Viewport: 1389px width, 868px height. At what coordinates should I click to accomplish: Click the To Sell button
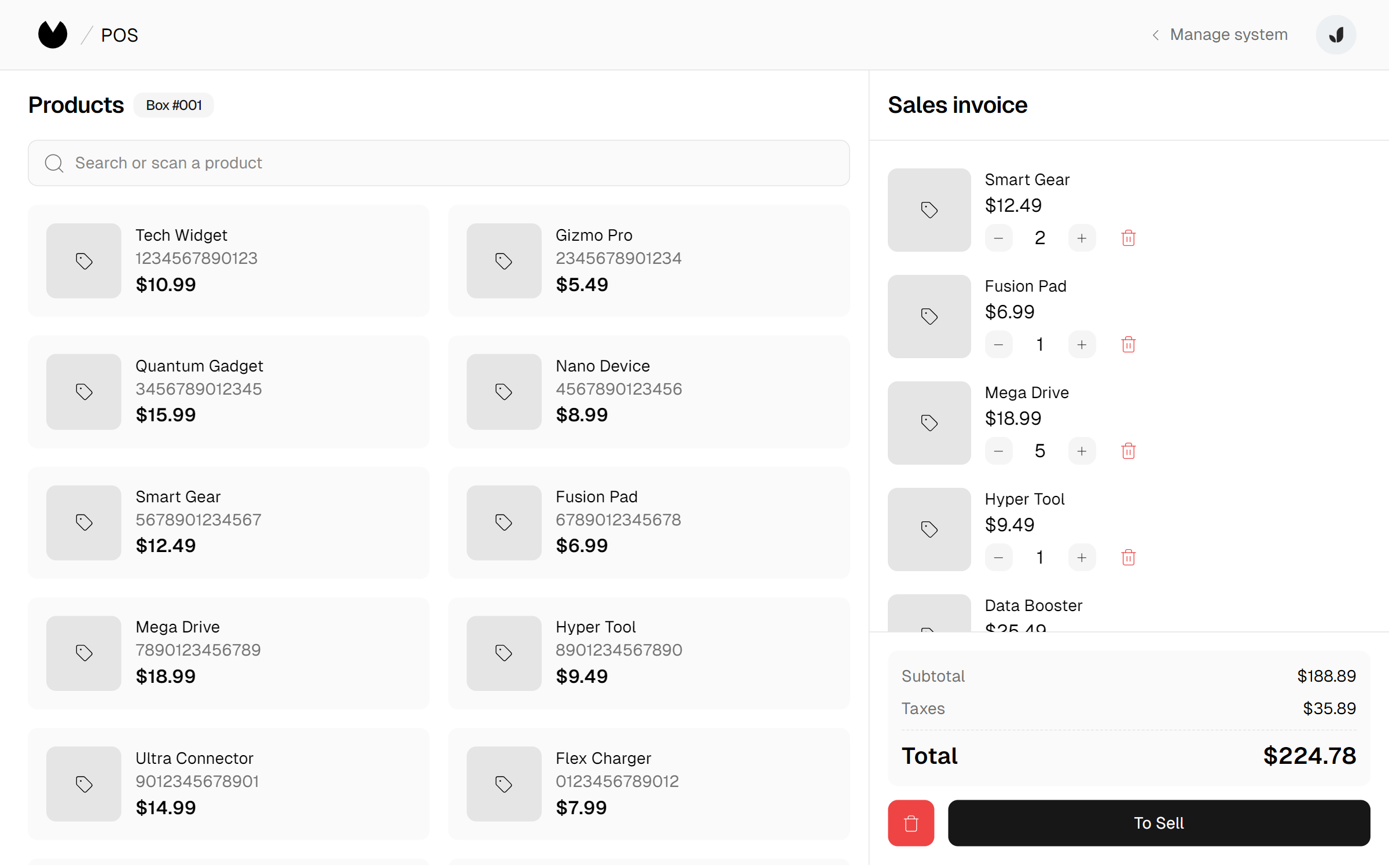click(x=1159, y=823)
